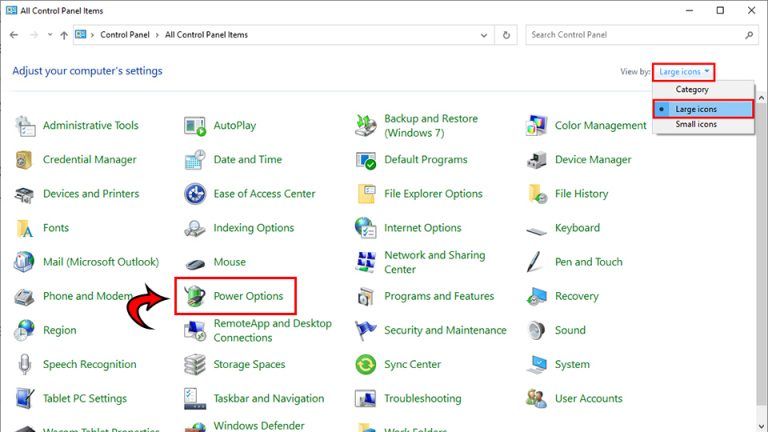Open the View by Large icons dropdown
This screenshot has width=768, height=432.
(x=684, y=72)
